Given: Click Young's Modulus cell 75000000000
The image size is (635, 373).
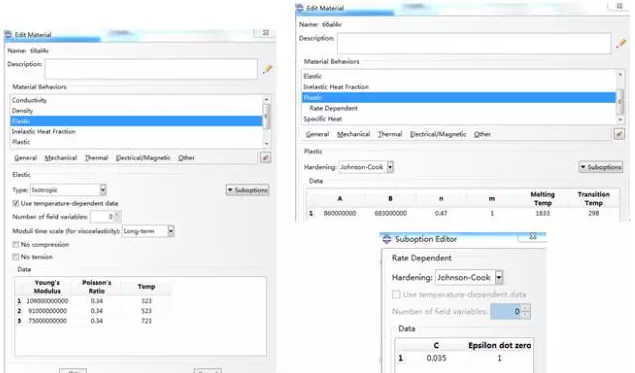Looking at the screenshot, I should [47, 321].
